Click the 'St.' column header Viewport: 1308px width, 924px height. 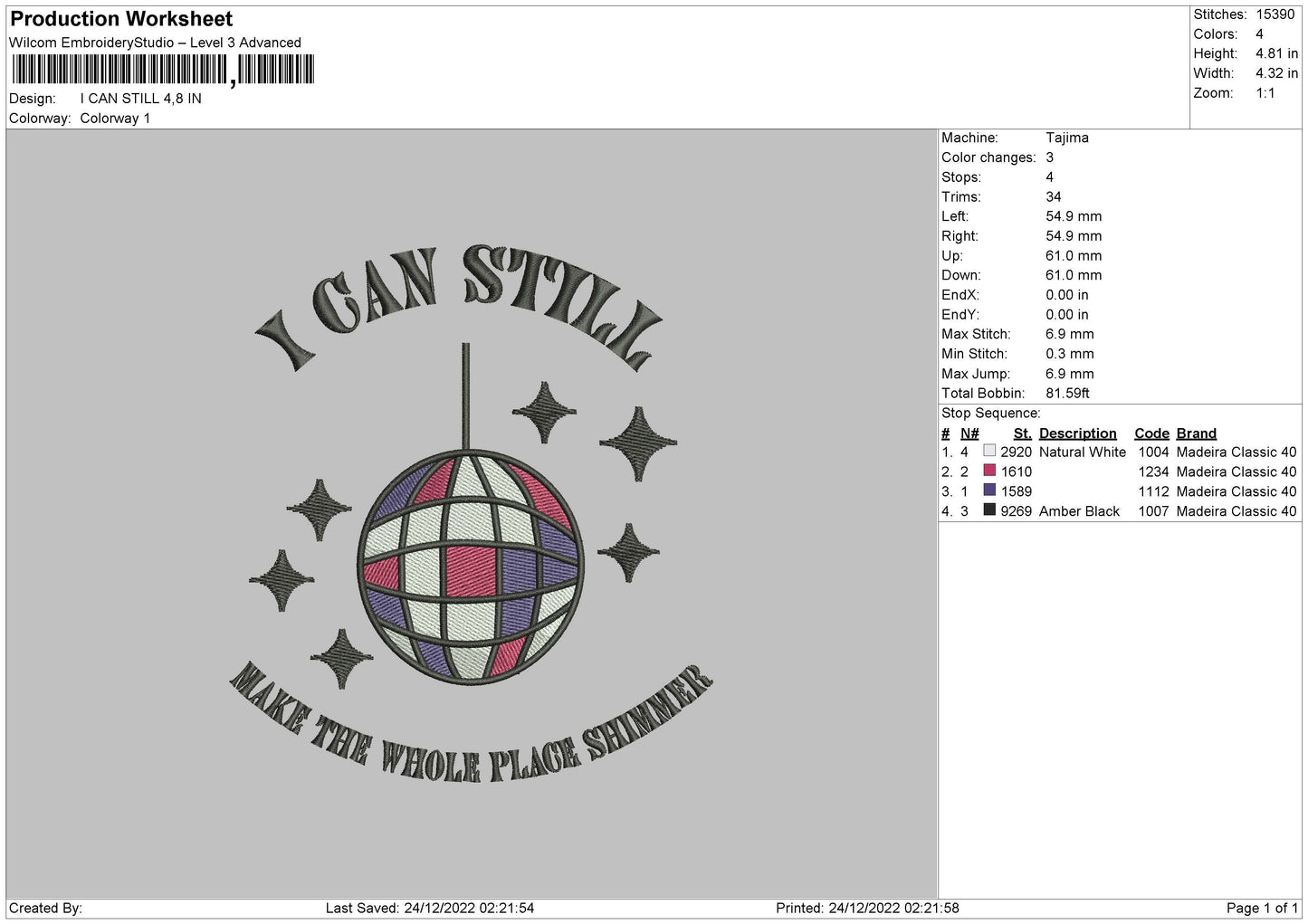point(1023,433)
